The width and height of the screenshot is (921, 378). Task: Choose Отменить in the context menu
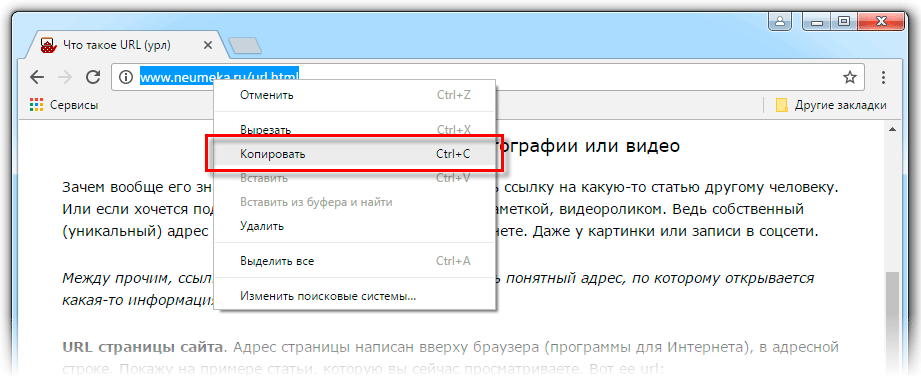point(356,95)
